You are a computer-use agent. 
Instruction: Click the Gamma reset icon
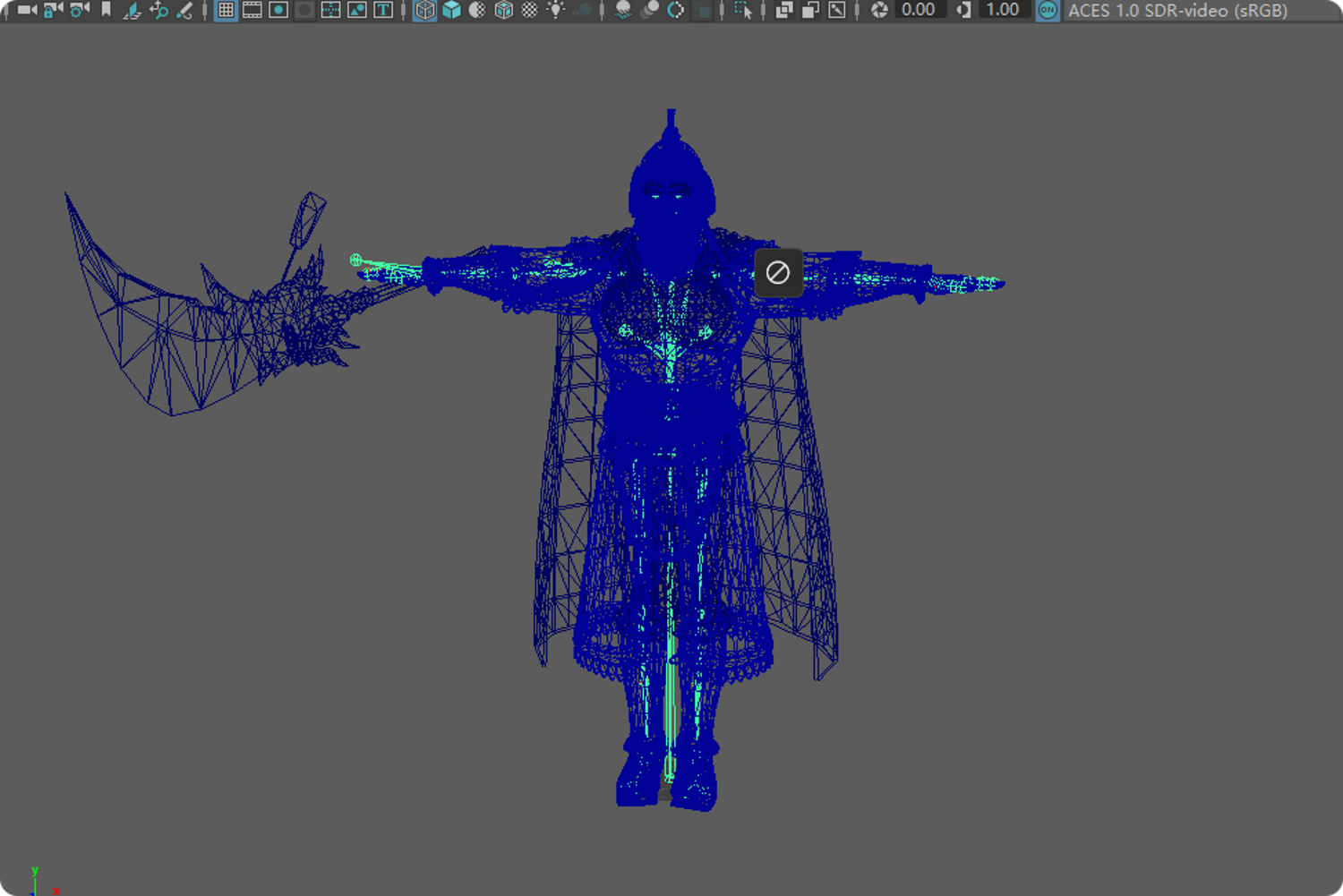963,10
